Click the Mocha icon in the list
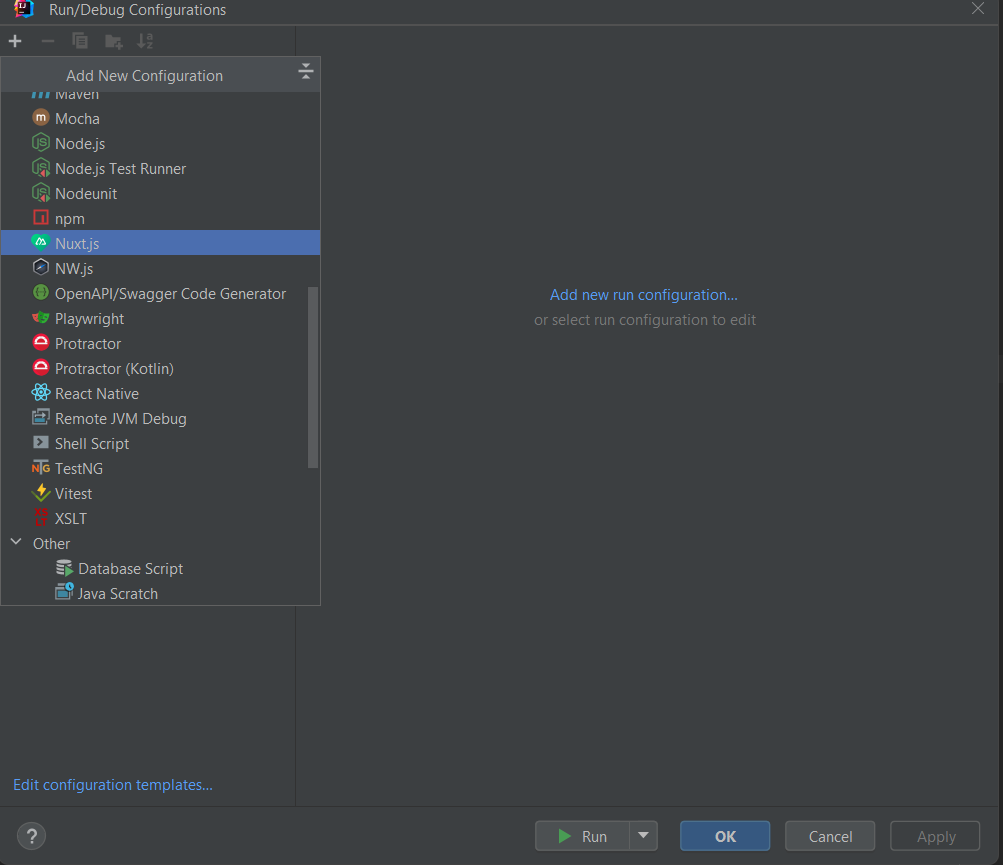 coord(41,118)
